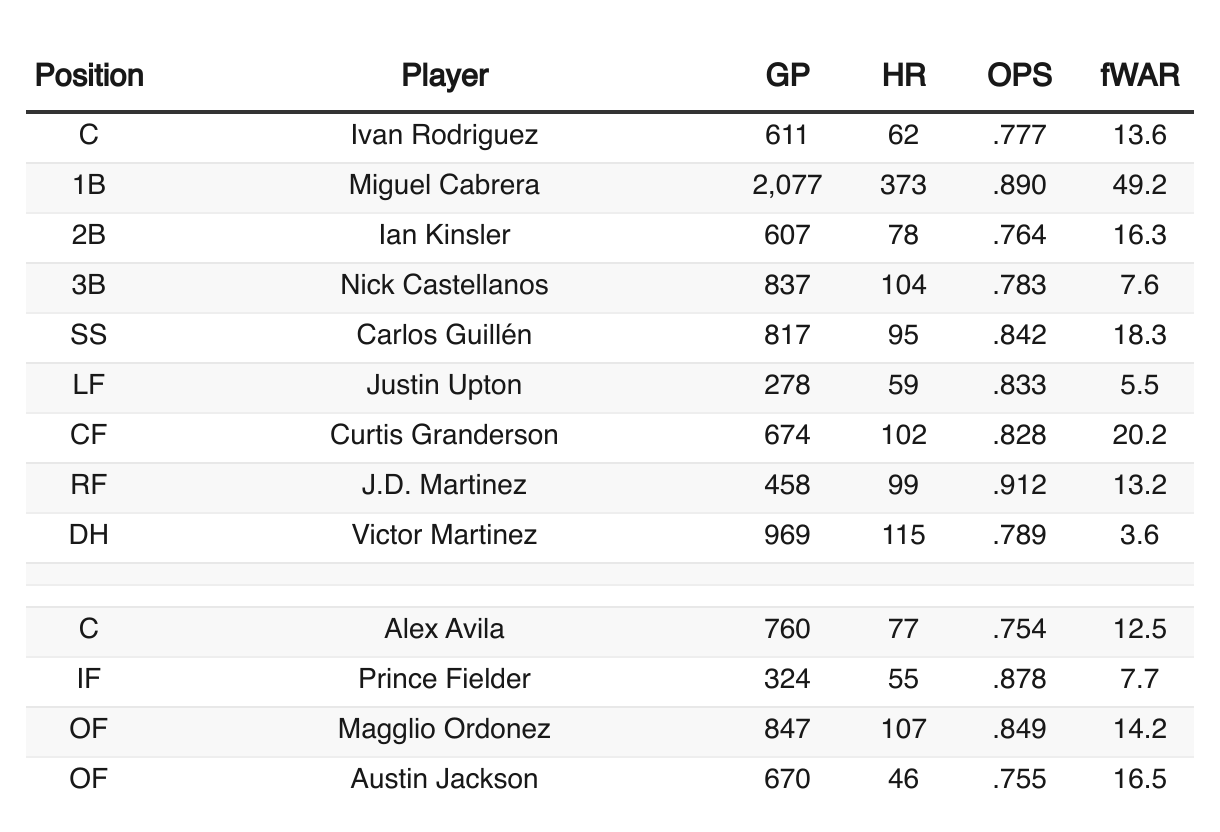This screenshot has width=1220, height=832.
Task: Select the Ivan Rodriguez player name
Action: click(445, 135)
